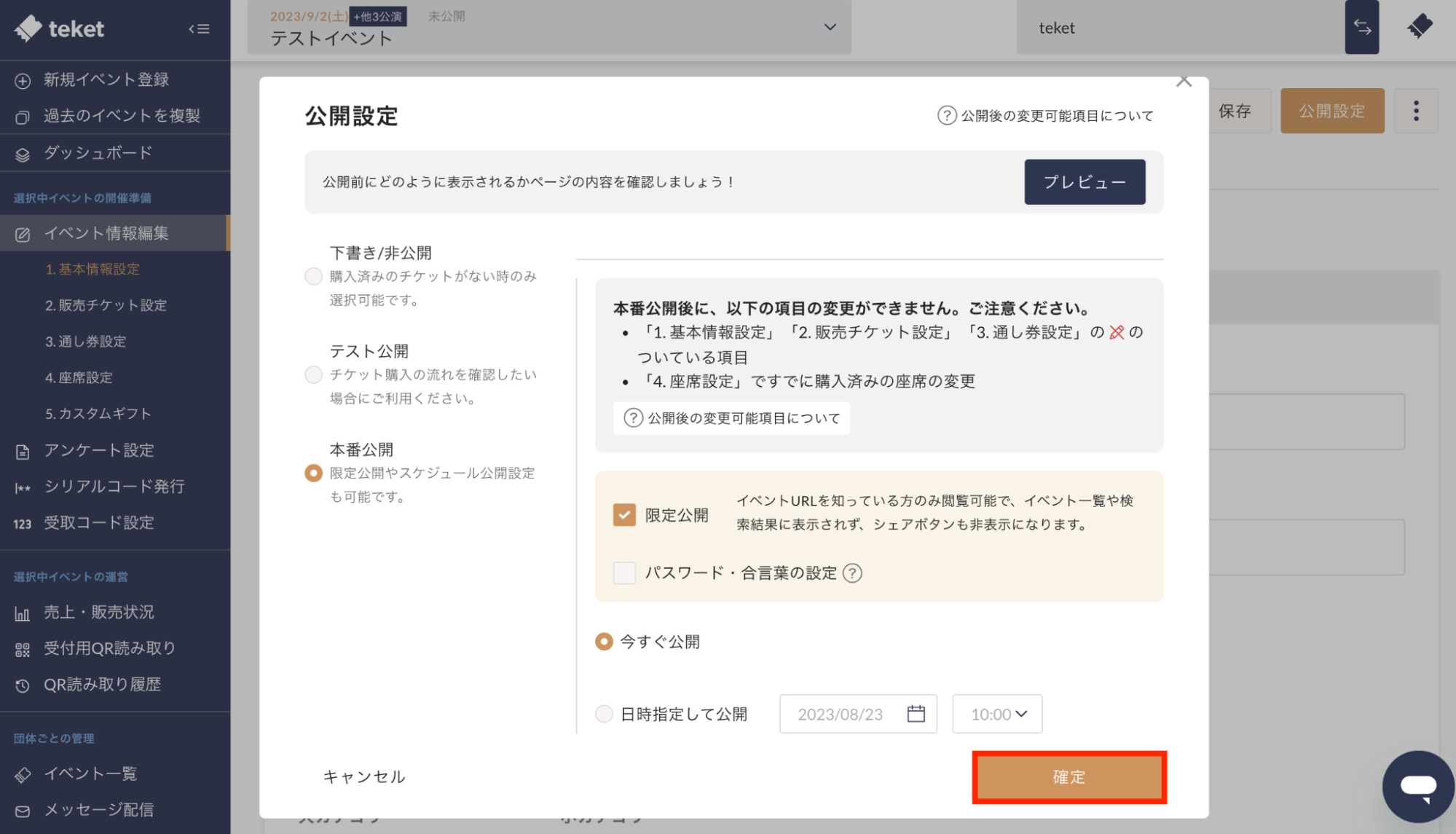Click the calendar icon in date field

tap(916, 714)
